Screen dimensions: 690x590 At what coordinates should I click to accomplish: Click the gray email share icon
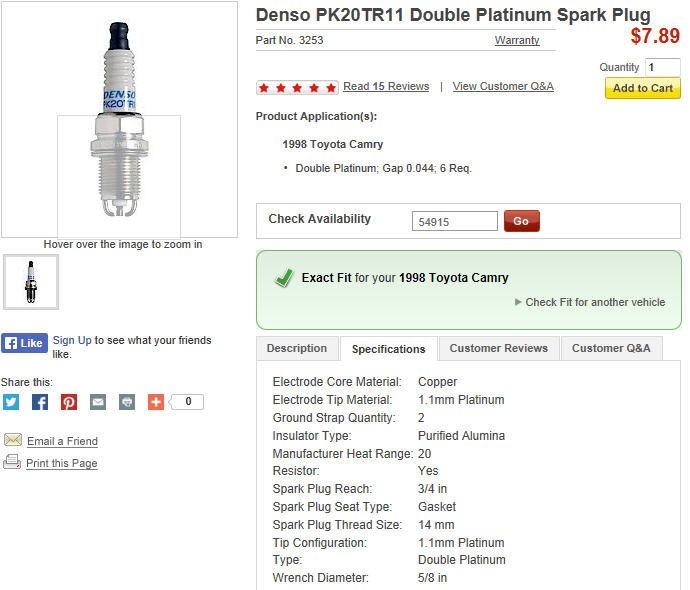point(98,402)
